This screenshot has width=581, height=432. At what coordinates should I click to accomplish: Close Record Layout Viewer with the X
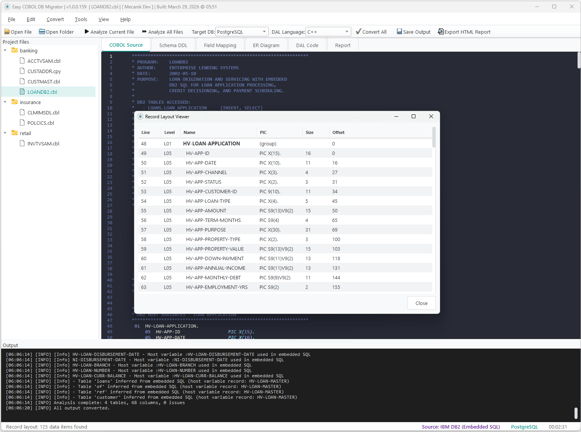point(431,116)
